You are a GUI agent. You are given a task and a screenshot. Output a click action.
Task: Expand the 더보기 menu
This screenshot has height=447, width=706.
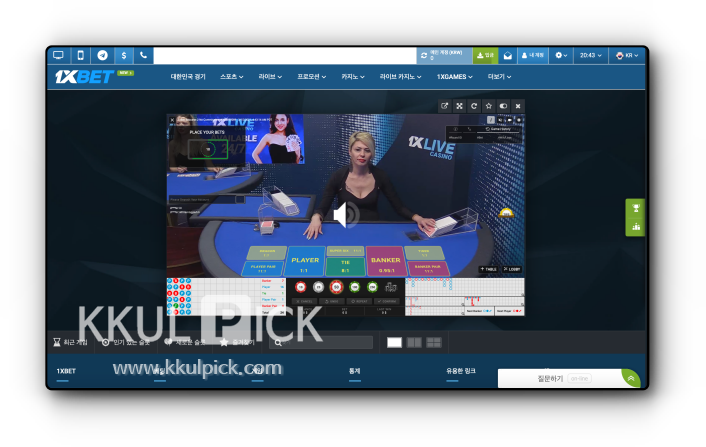pyautogui.click(x=499, y=77)
